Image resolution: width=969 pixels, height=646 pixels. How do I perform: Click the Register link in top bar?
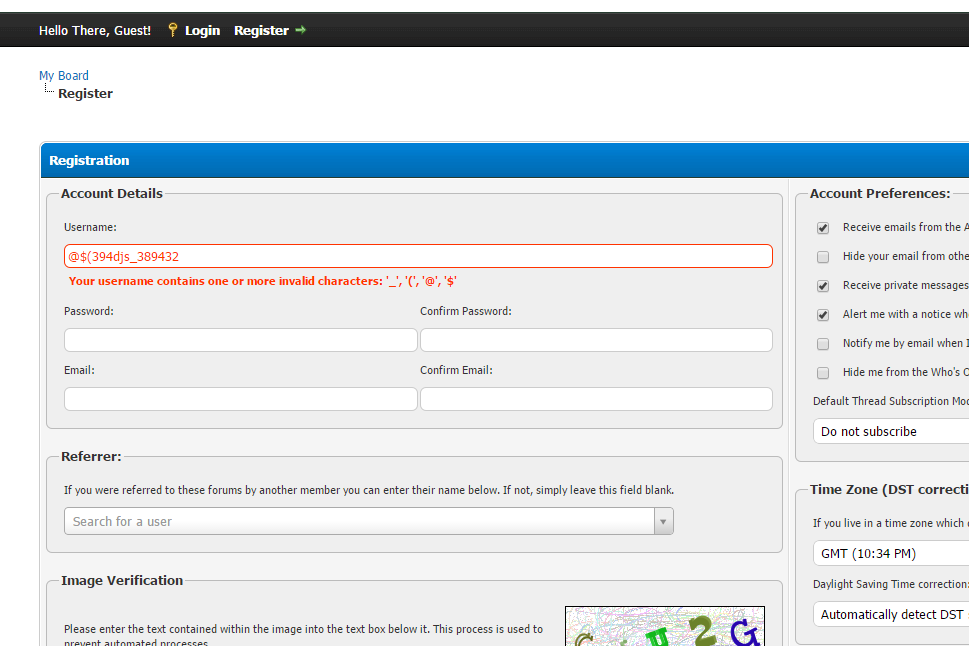261,30
